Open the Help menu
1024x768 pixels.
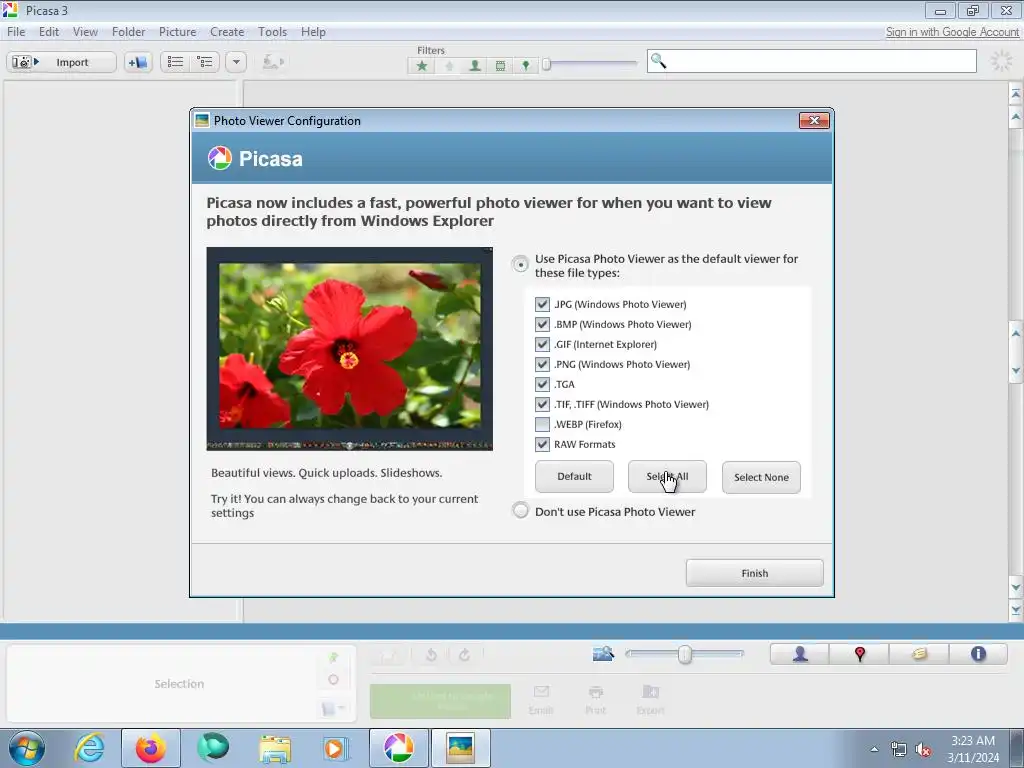tap(313, 31)
